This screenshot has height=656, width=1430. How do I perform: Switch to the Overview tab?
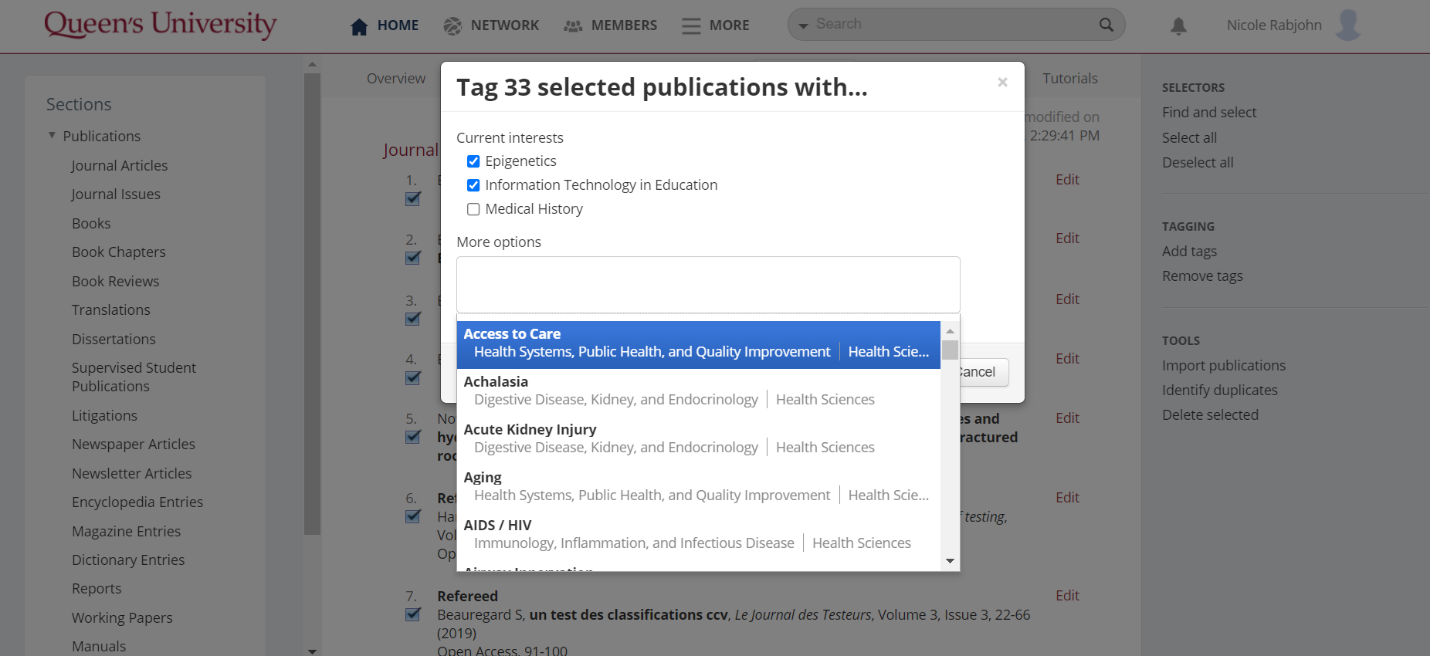pos(396,78)
